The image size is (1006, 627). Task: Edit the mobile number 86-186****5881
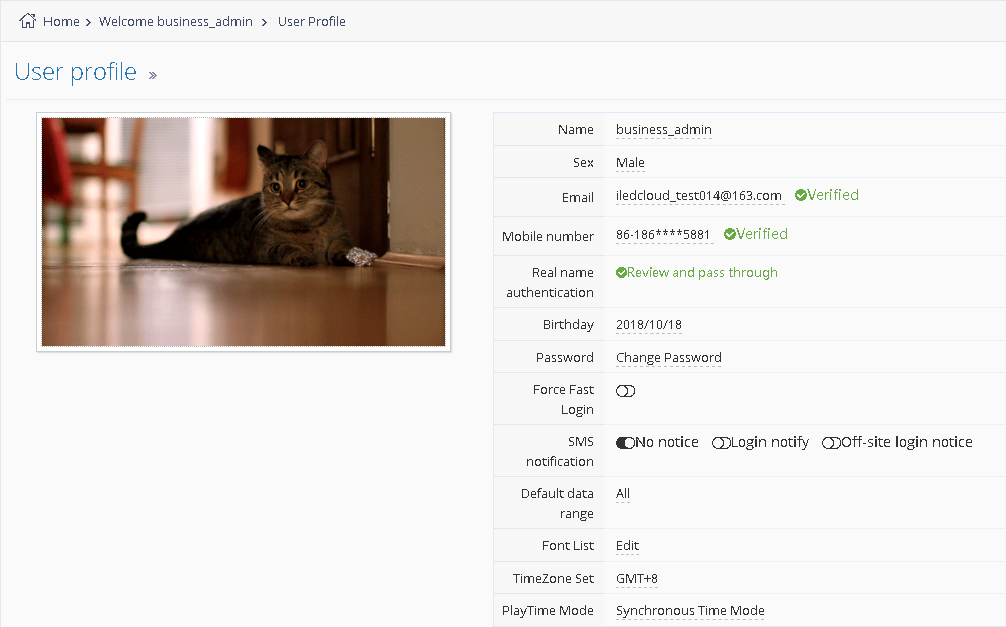point(663,235)
